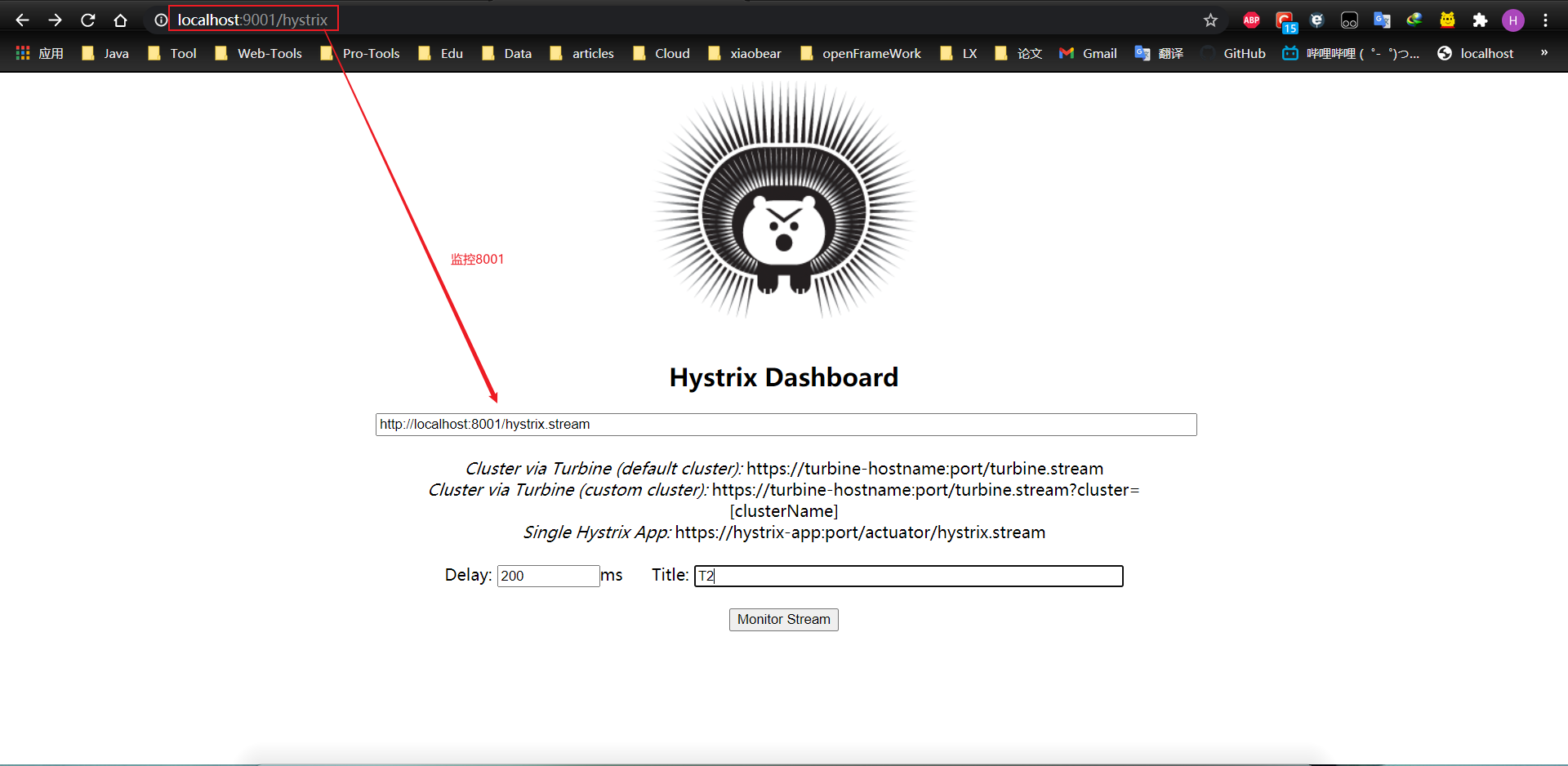Open the red extension with badge 15

(x=1285, y=21)
